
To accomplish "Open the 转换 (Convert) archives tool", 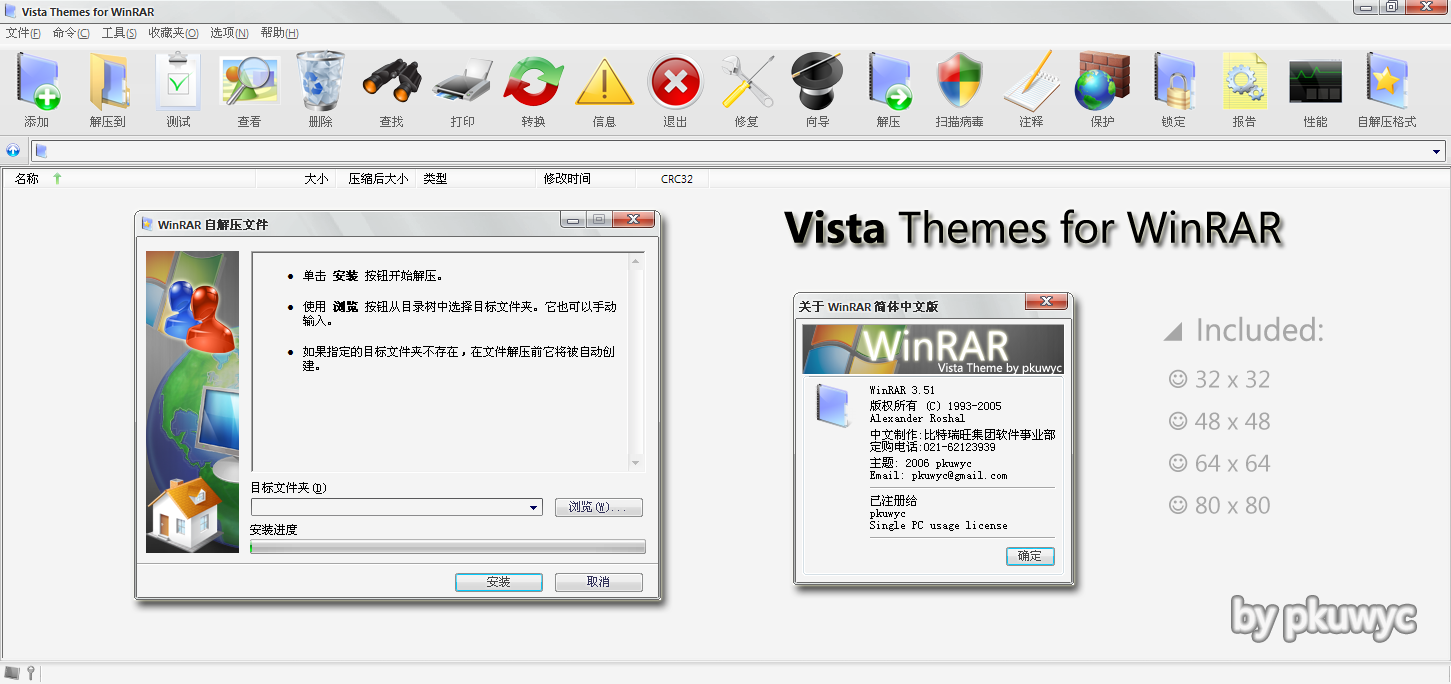I will [533, 90].
